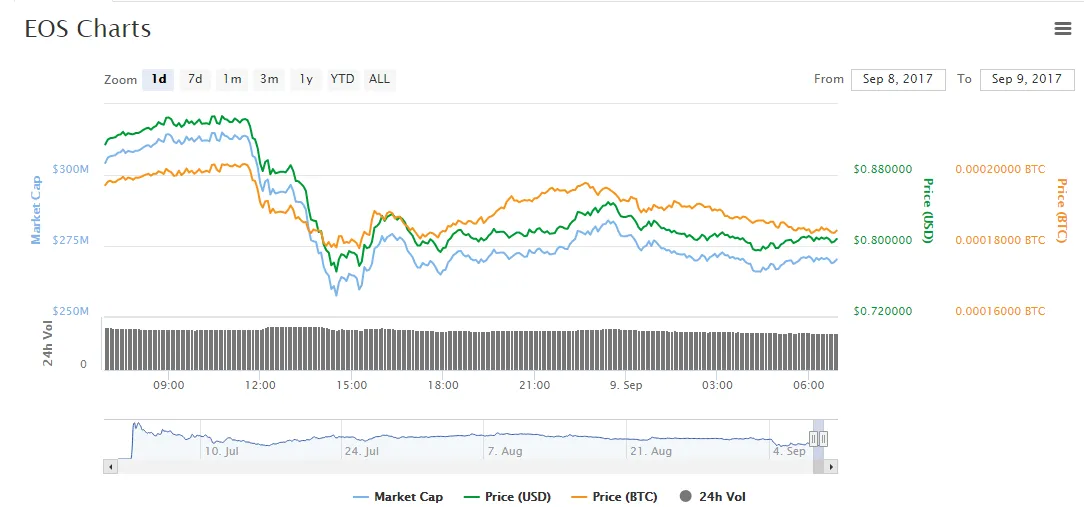Click the navigator scrollbar left arrow
This screenshot has height=507, width=1088.
pyautogui.click(x=110, y=467)
